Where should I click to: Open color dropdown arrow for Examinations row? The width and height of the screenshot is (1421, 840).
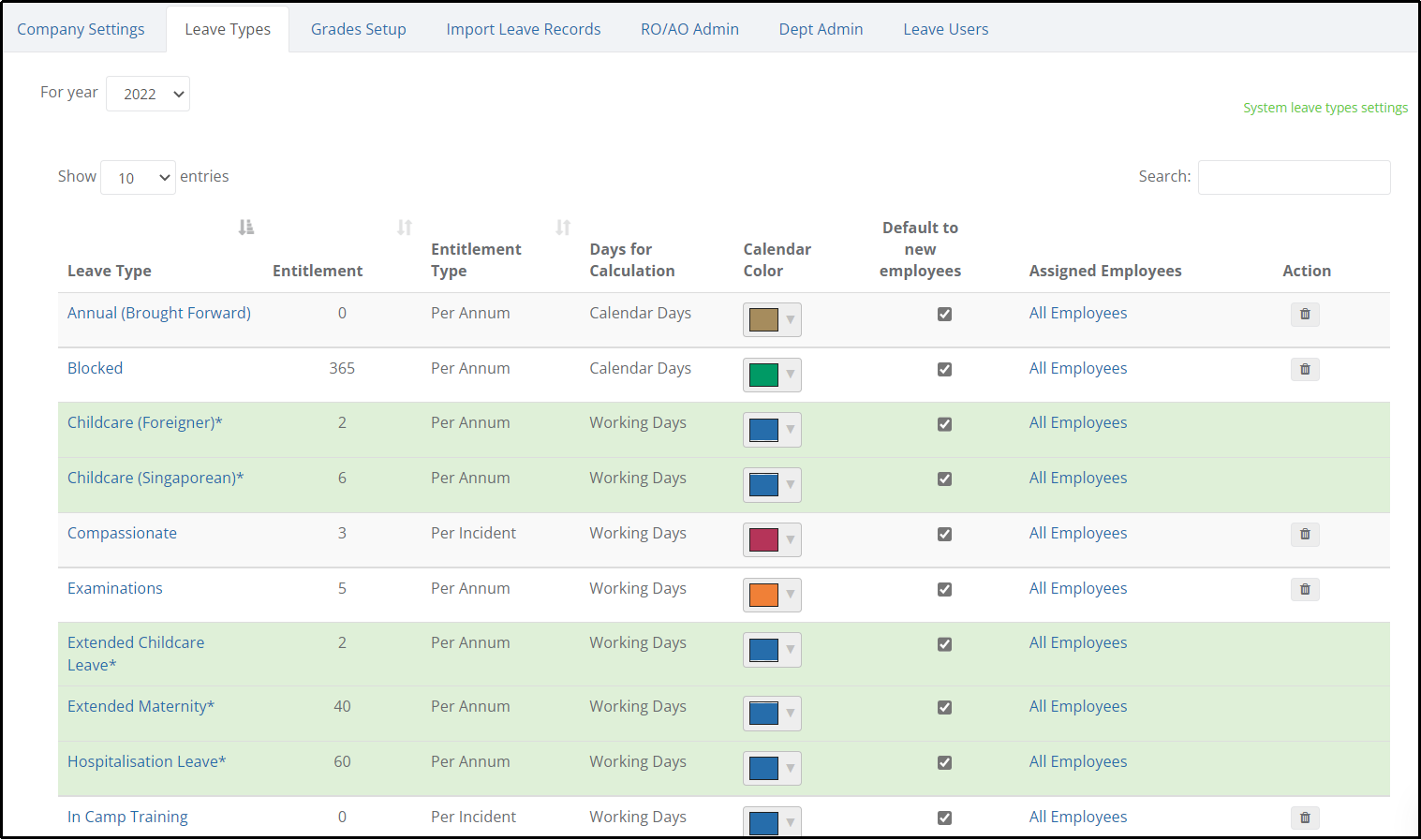click(x=791, y=596)
